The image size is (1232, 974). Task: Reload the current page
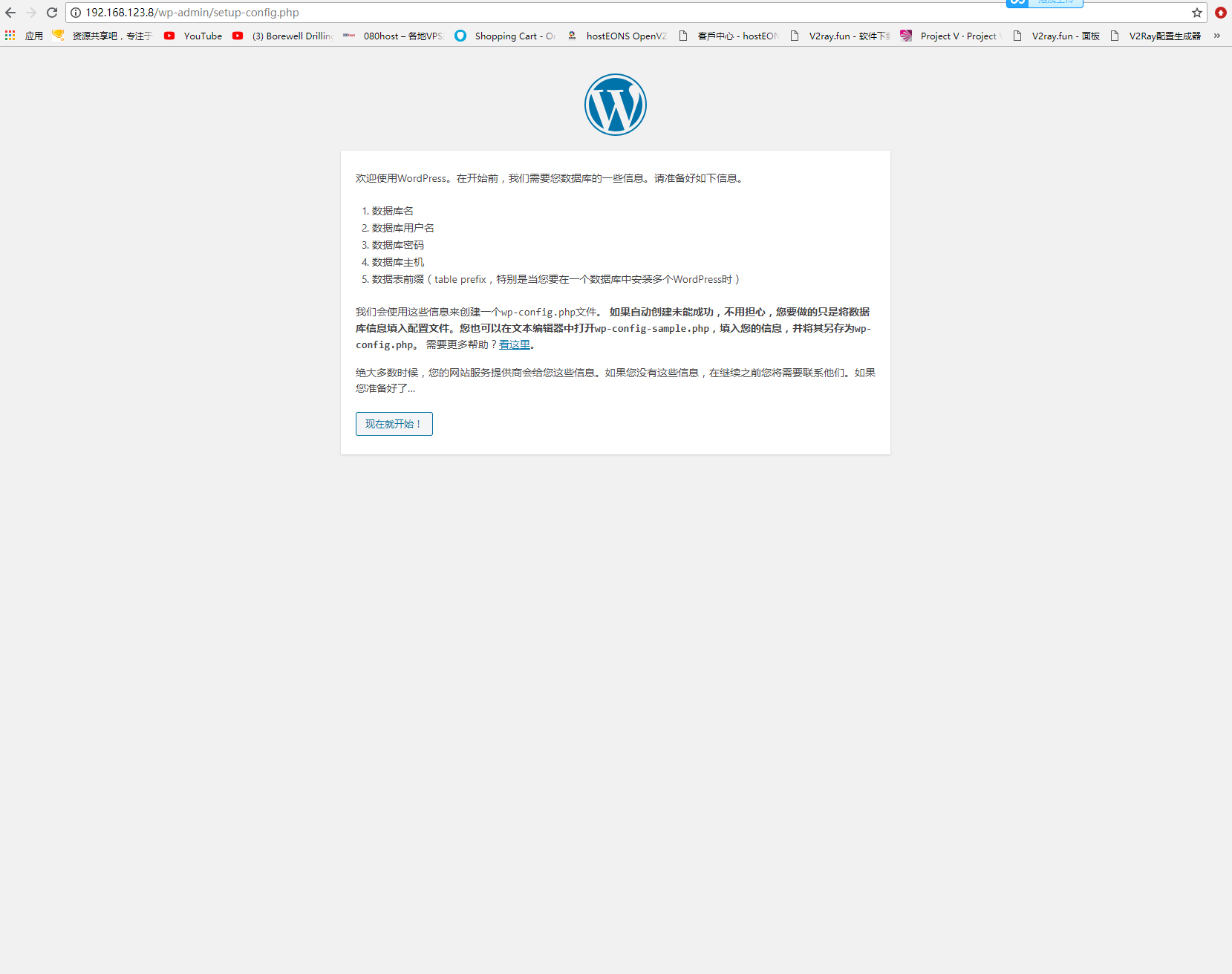52,13
